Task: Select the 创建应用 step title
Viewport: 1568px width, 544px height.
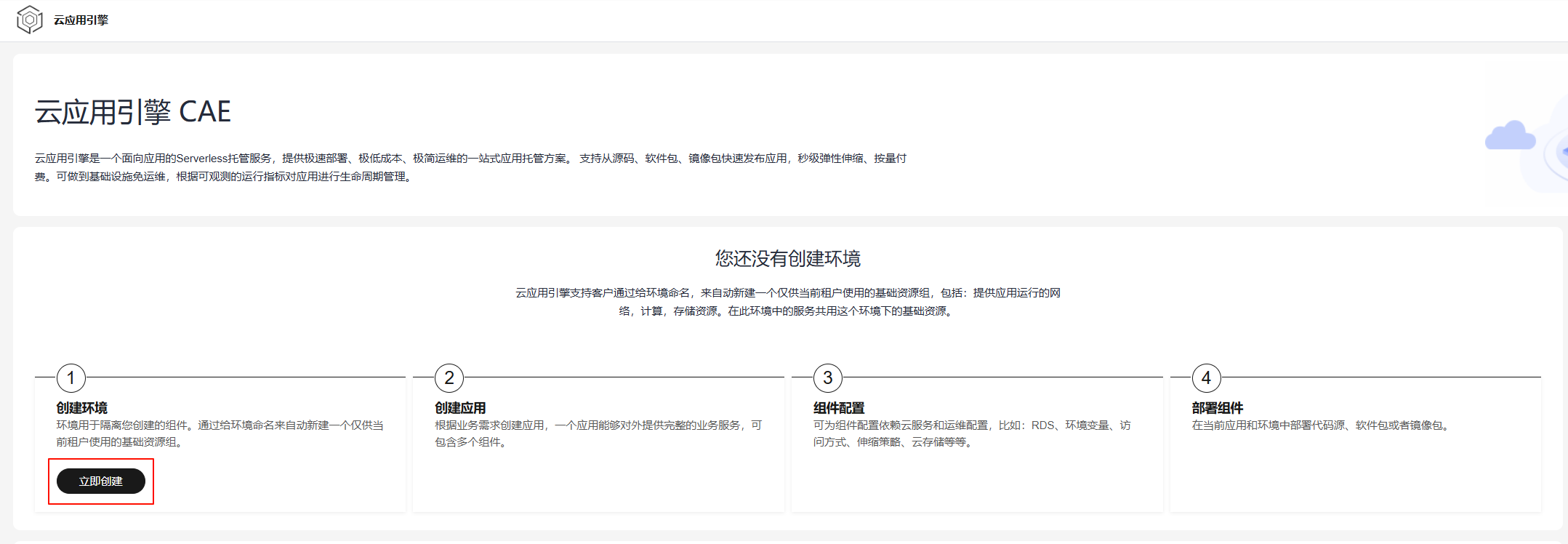Action: tap(460, 408)
